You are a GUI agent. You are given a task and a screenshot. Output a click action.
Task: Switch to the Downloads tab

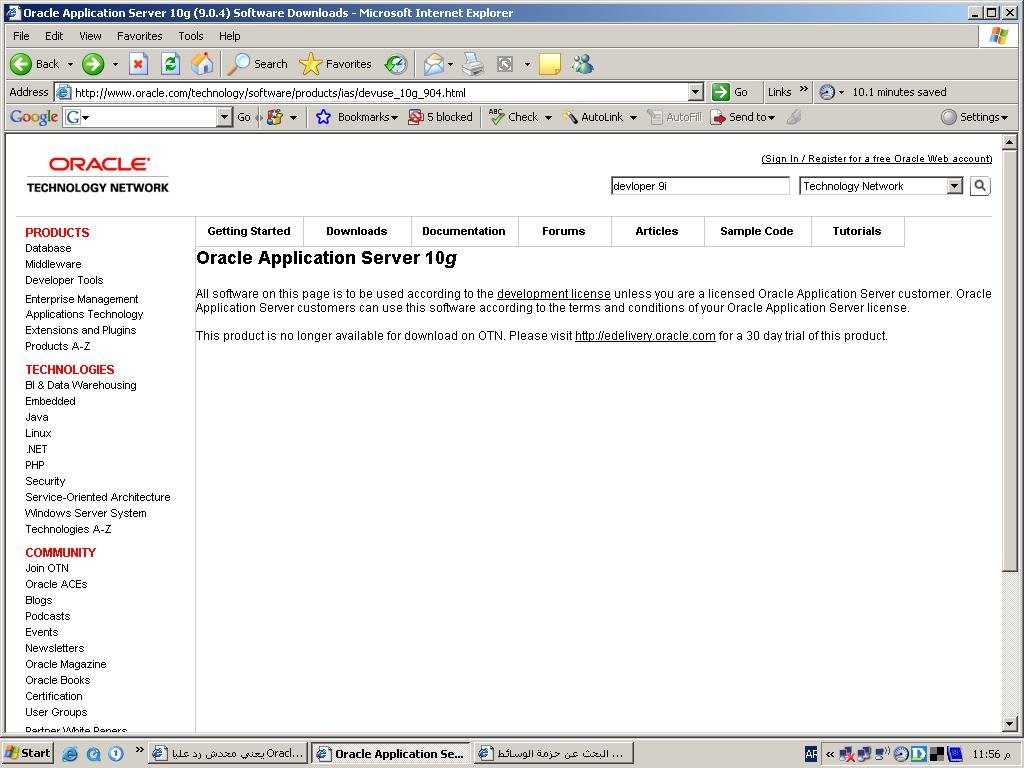point(357,231)
